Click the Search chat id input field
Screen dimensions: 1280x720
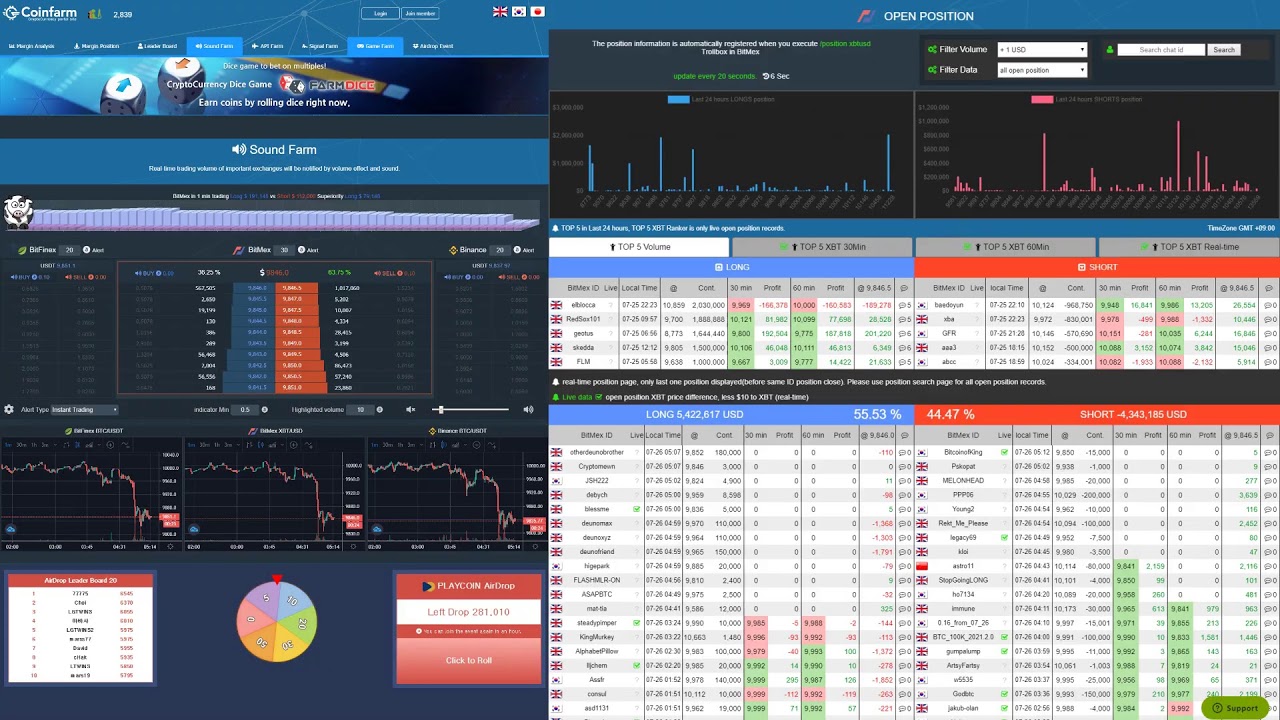click(1161, 49)
